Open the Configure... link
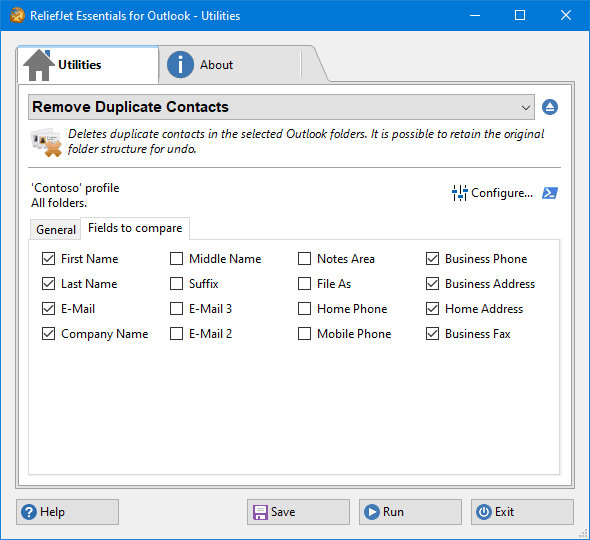 click(x=502, y=193)
